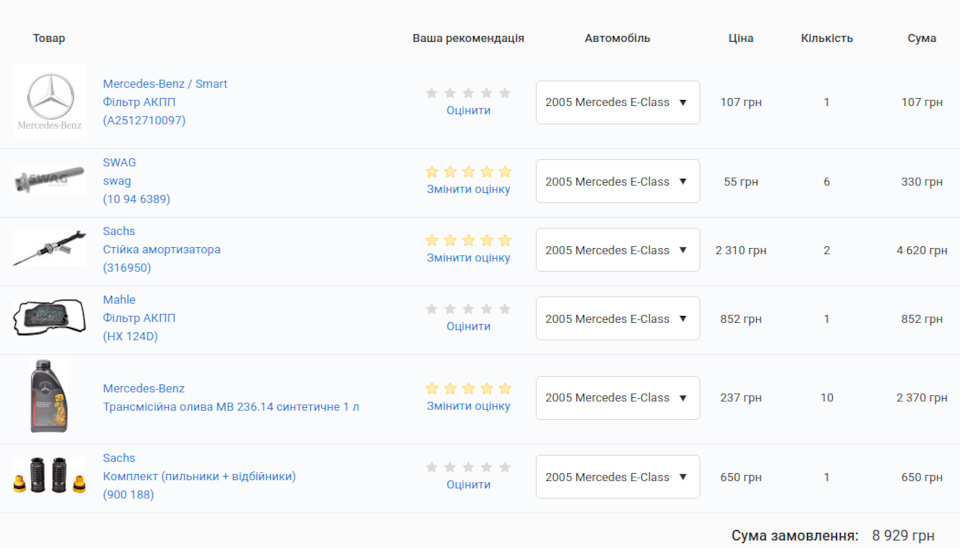Screen dimensions: 960x548
Task: Set SWAG rating to third star
Action: coord(468,171)
